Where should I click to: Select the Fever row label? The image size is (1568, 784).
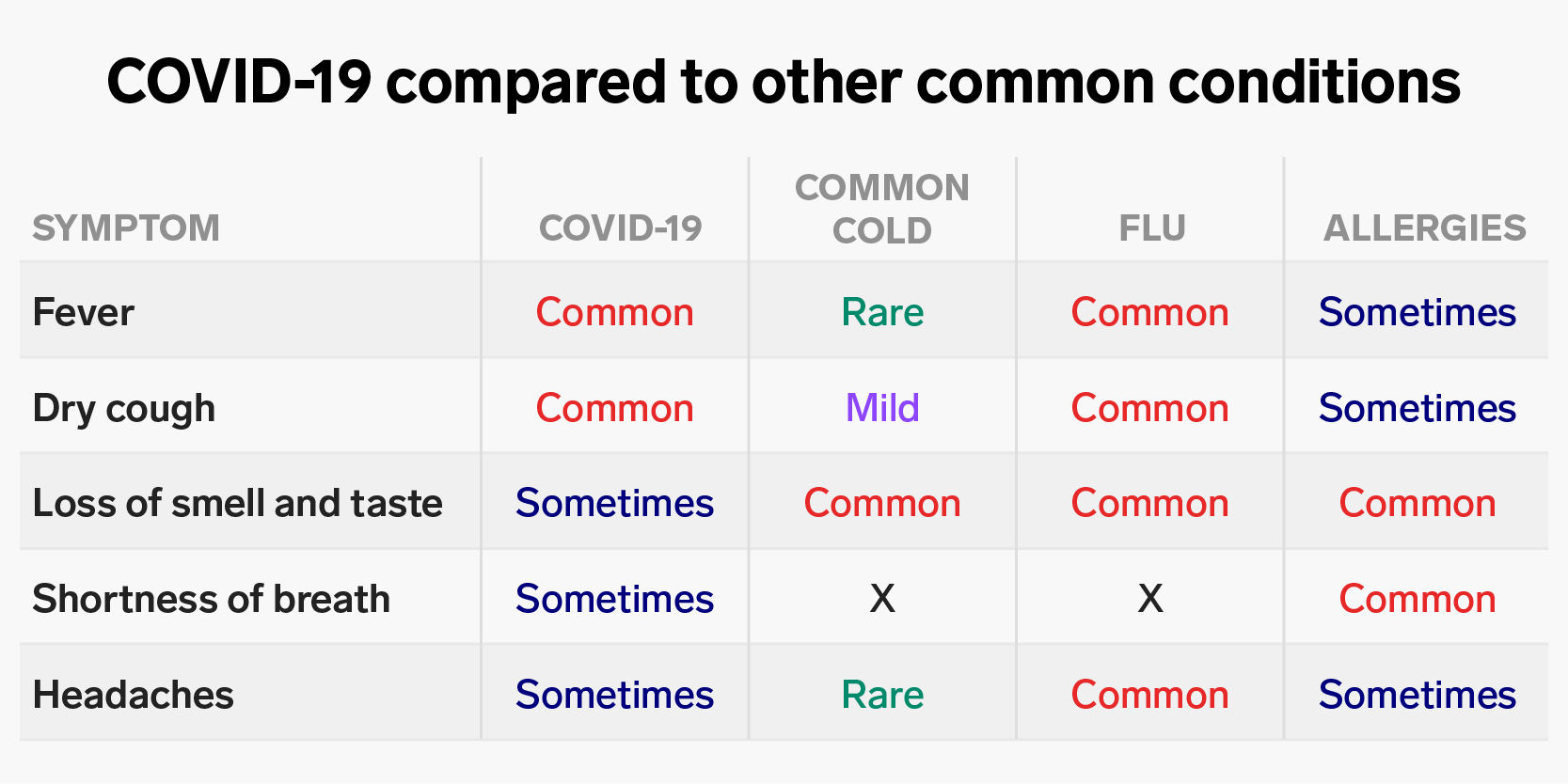84,312
